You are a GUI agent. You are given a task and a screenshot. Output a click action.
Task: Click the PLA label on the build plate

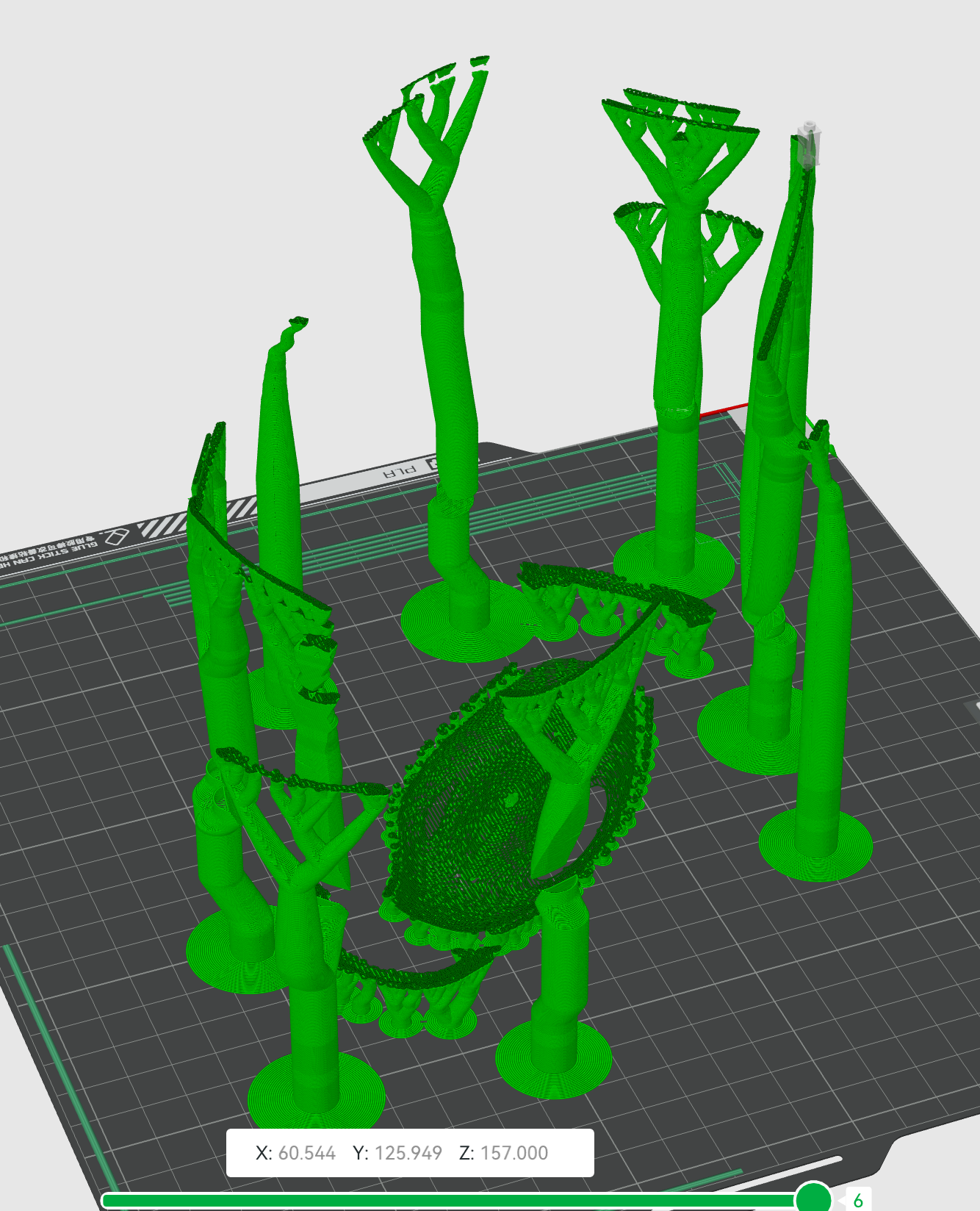click(400, 471)
